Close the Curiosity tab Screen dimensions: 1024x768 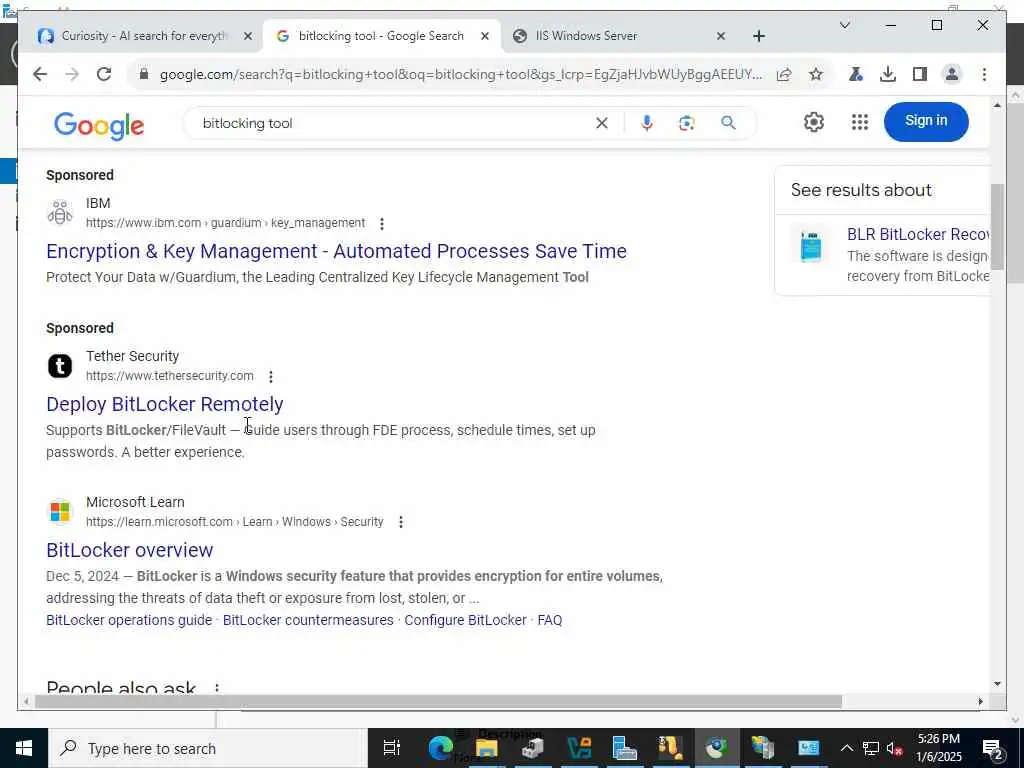248,37
